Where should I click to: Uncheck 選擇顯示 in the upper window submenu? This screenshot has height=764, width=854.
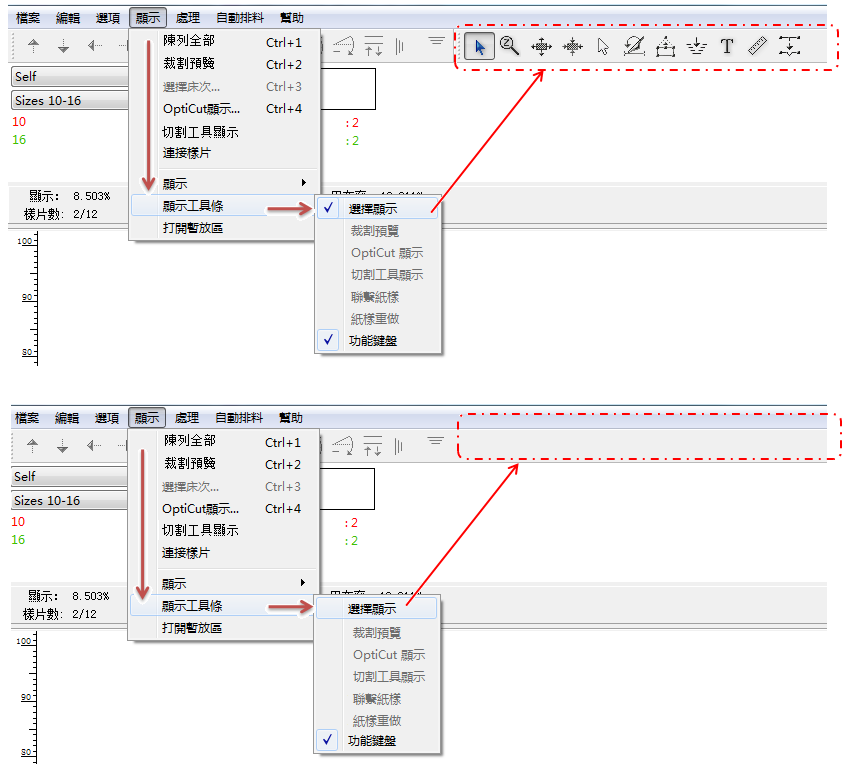pyautogui.click(x=377, y=209)
